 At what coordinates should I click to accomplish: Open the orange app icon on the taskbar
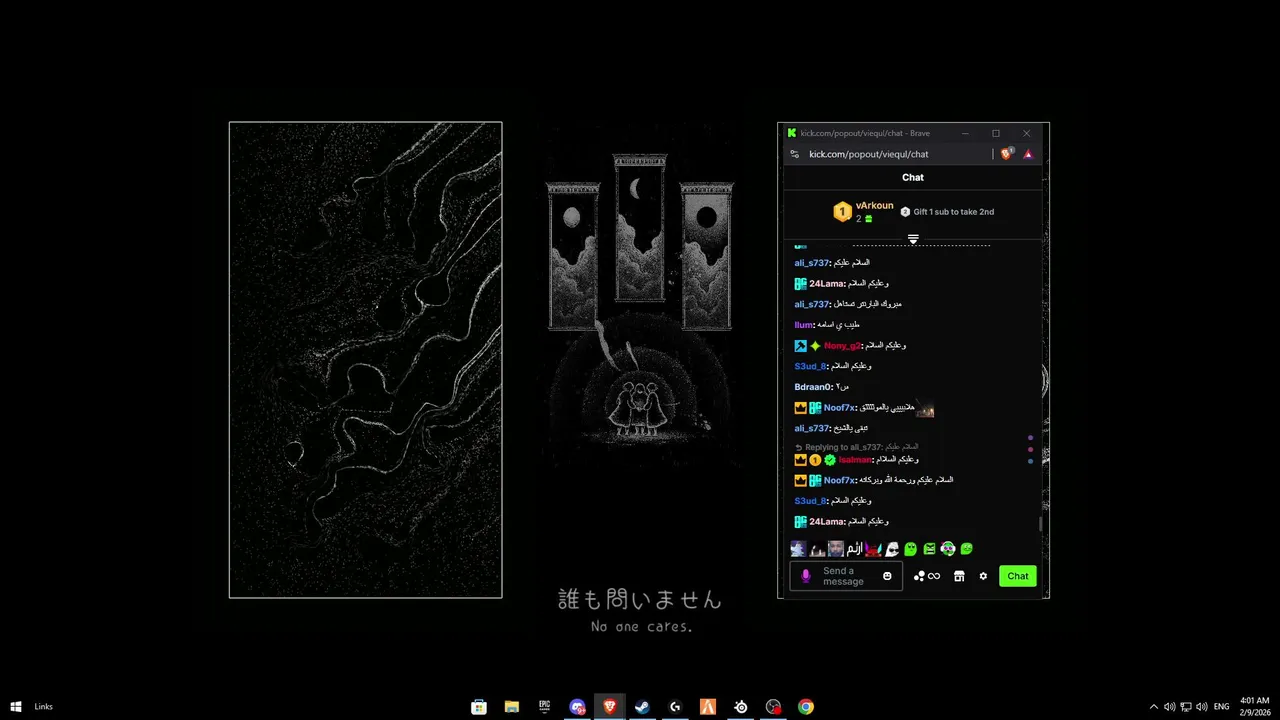(708, 707)
